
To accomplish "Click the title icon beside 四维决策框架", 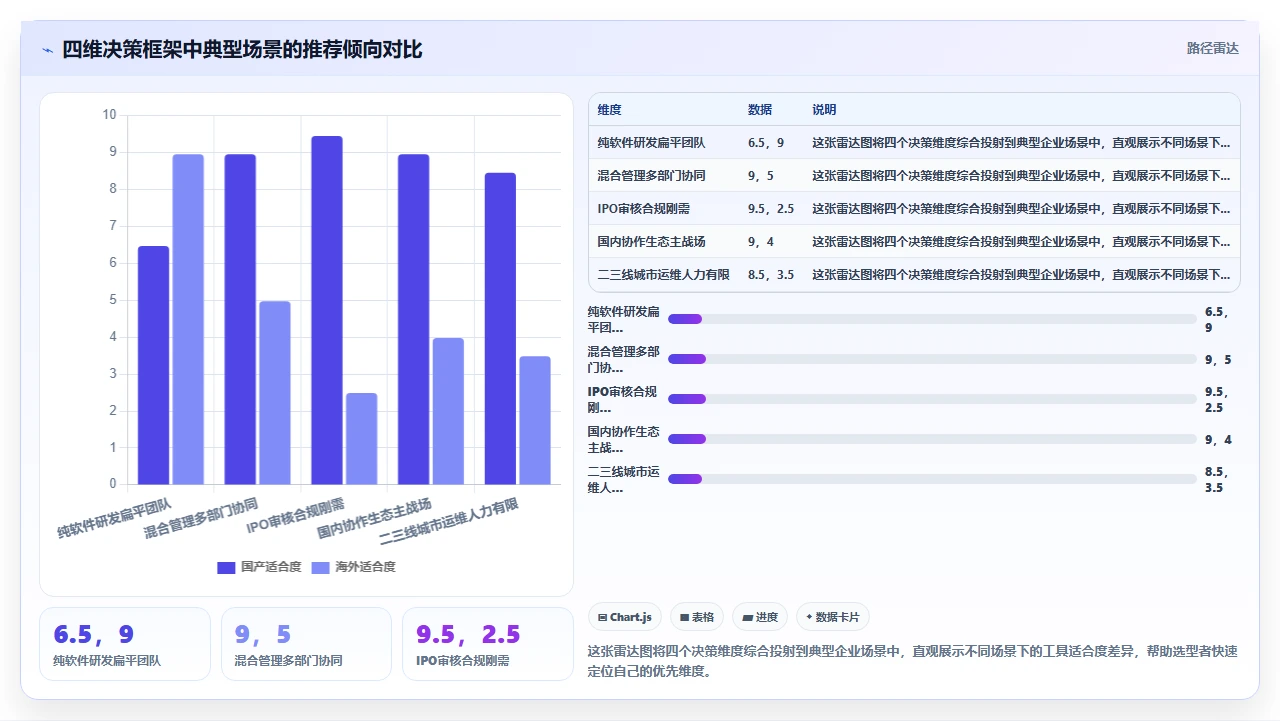I will click(47, 50).
